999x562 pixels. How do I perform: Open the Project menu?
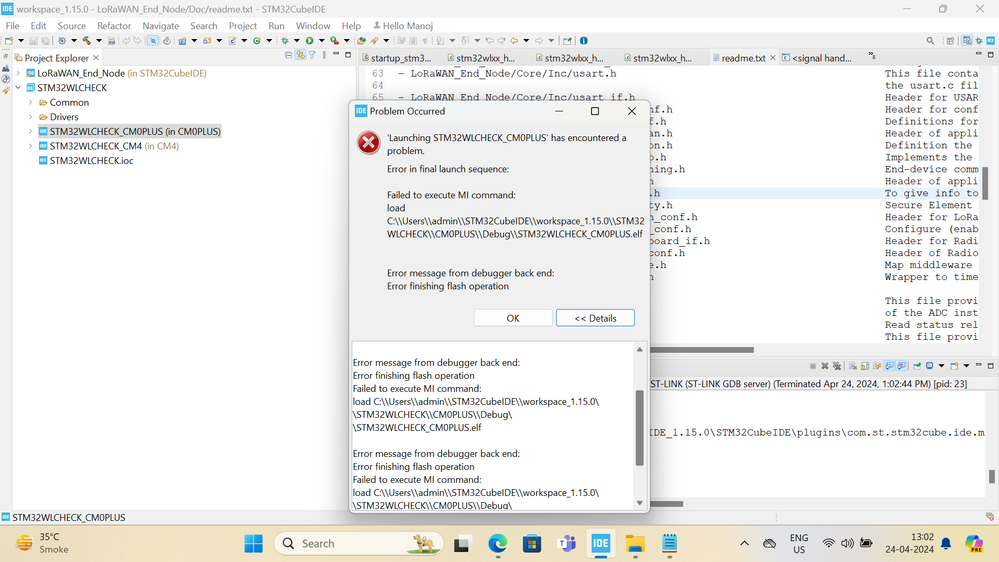tap(243, 25)
